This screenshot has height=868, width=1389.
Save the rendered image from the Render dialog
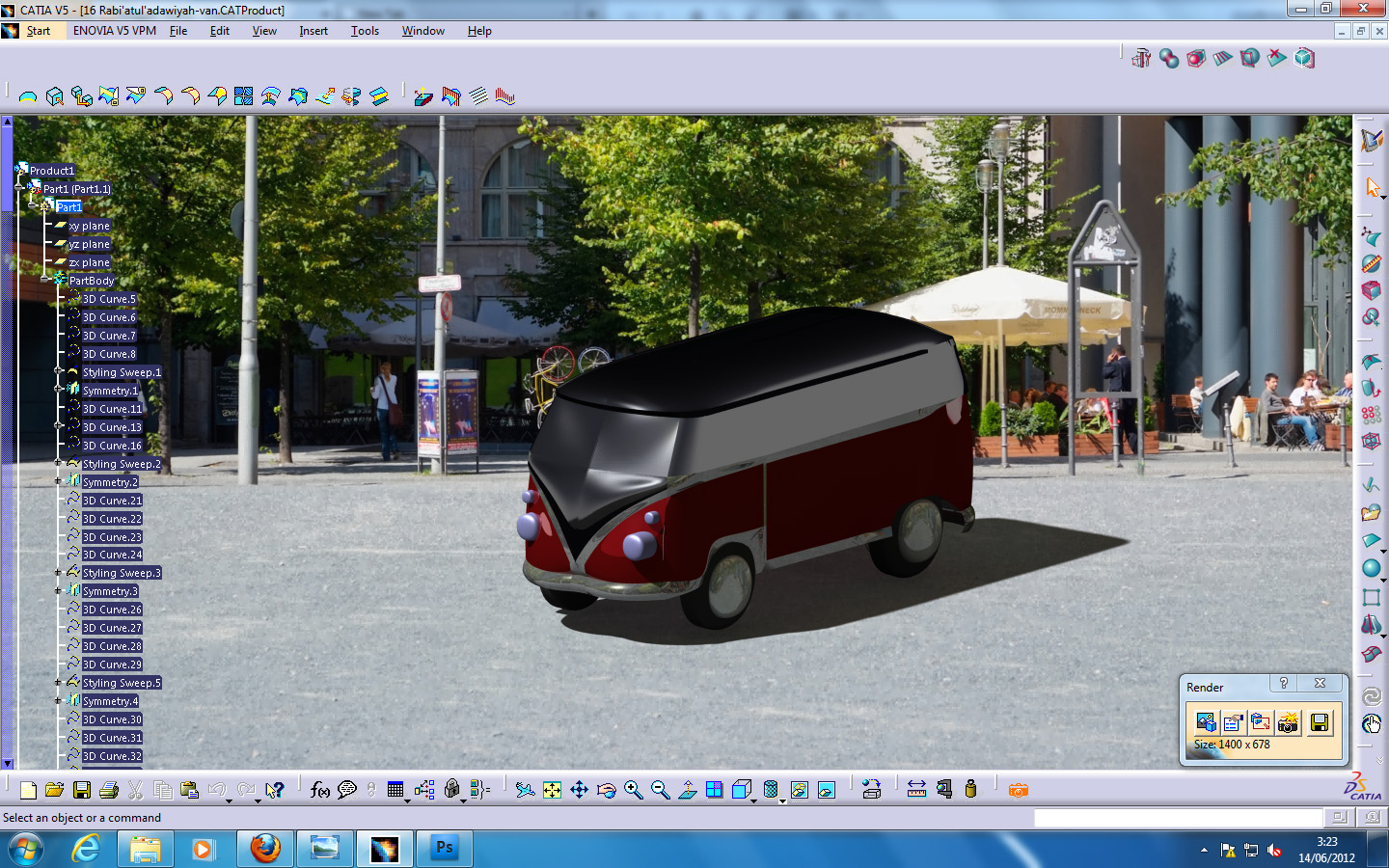1321,721
